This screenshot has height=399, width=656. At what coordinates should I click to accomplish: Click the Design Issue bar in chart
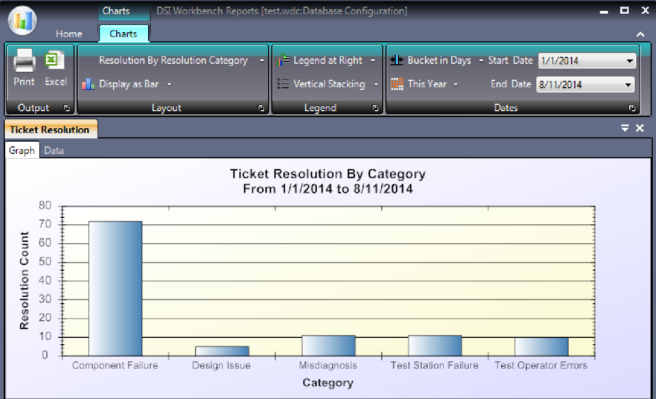pos(222,351)
